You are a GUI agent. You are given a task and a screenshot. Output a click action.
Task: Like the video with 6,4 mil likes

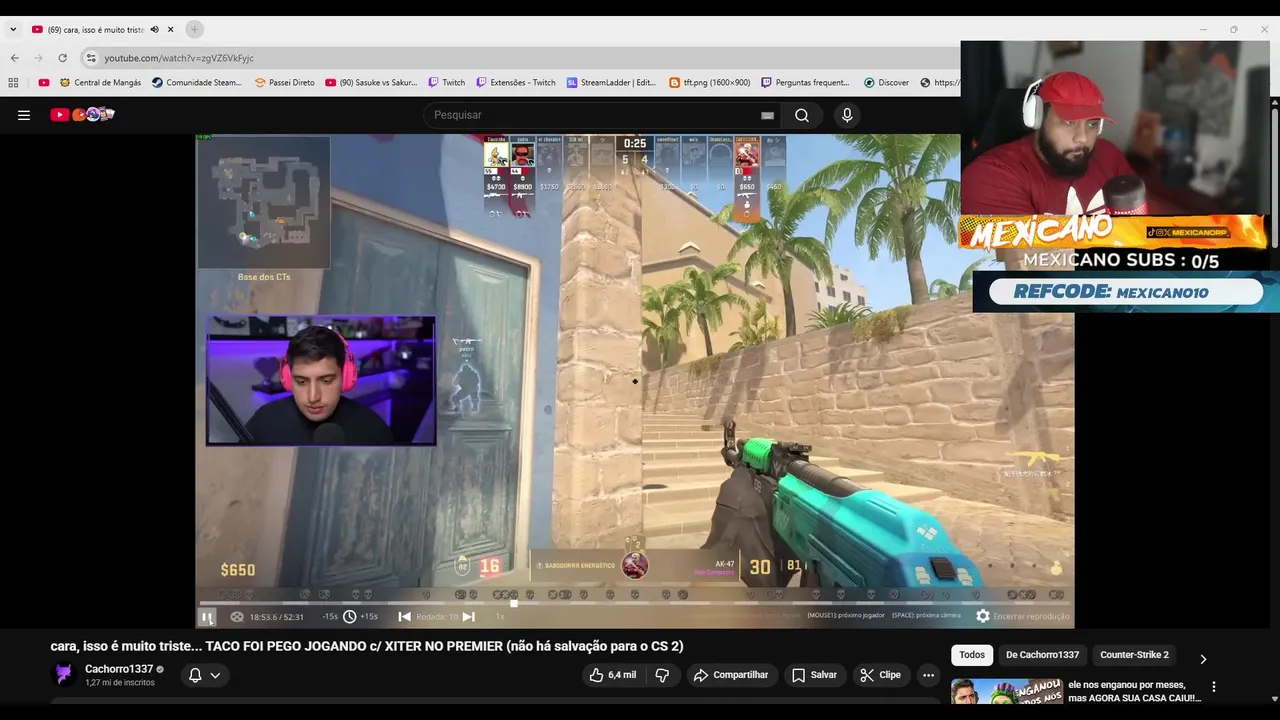click(613, 675)
